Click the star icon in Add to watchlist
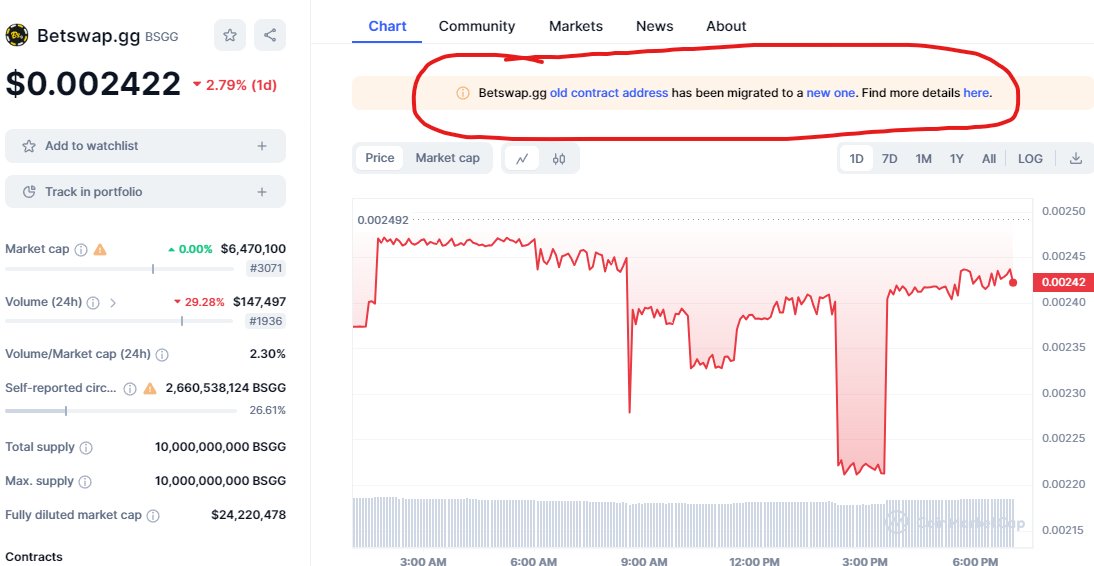The height and width of the screenshot is (566, 1094). click(x=29, y=146)
